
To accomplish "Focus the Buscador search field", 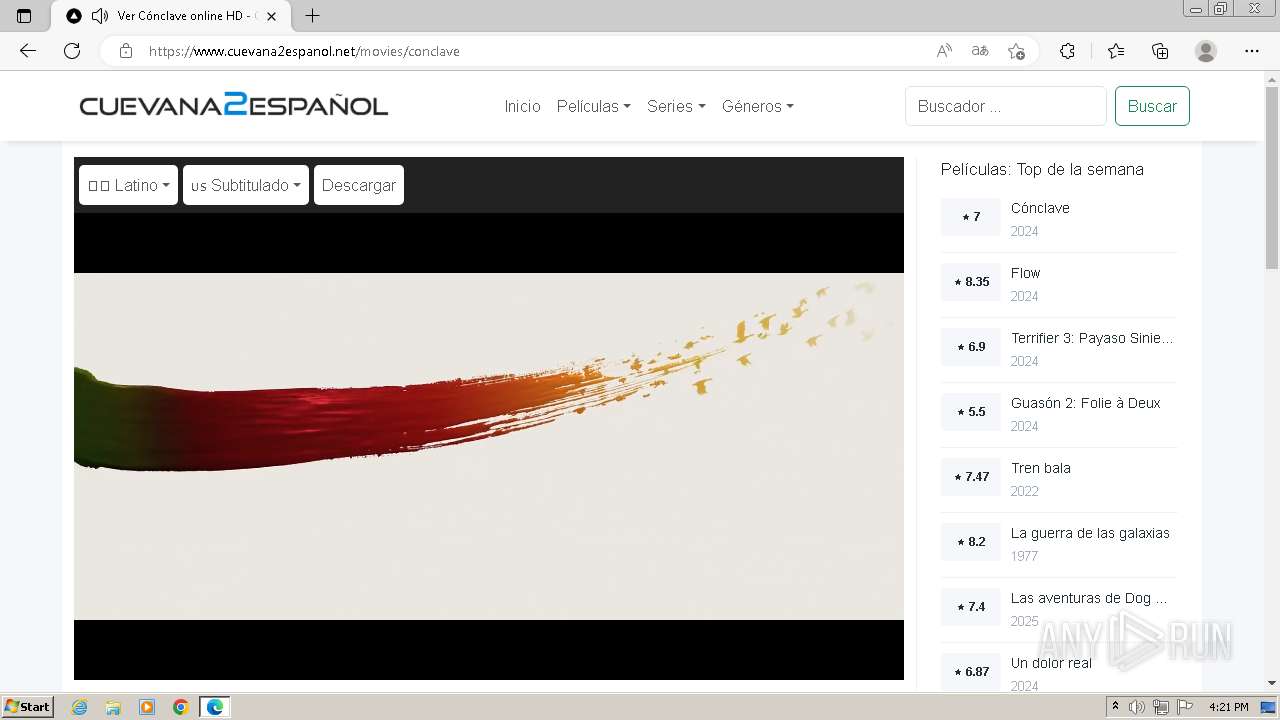I will click(1006, 106).
